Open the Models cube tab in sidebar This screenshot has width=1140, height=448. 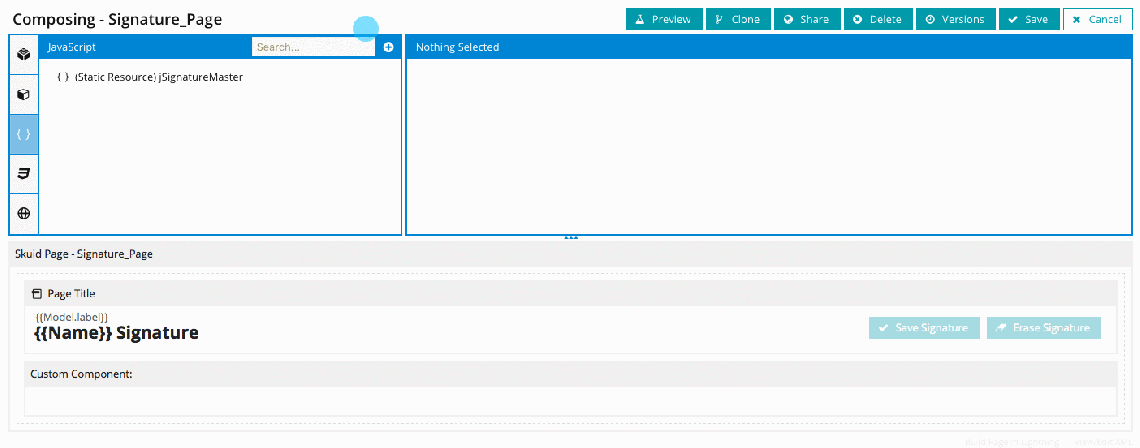[x=23, y=95]
